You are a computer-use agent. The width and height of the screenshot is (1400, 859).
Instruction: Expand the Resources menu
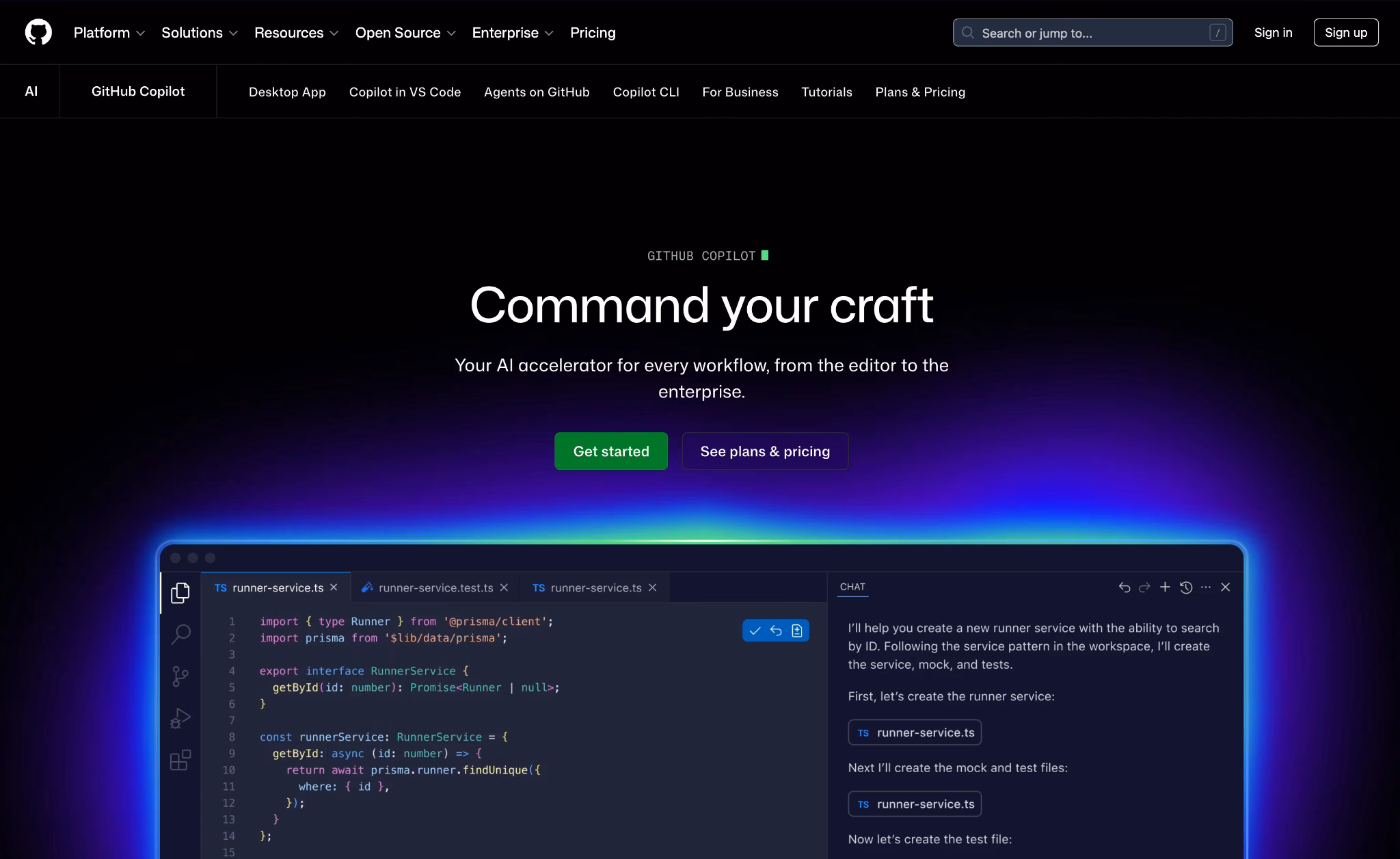click(296, 33)
